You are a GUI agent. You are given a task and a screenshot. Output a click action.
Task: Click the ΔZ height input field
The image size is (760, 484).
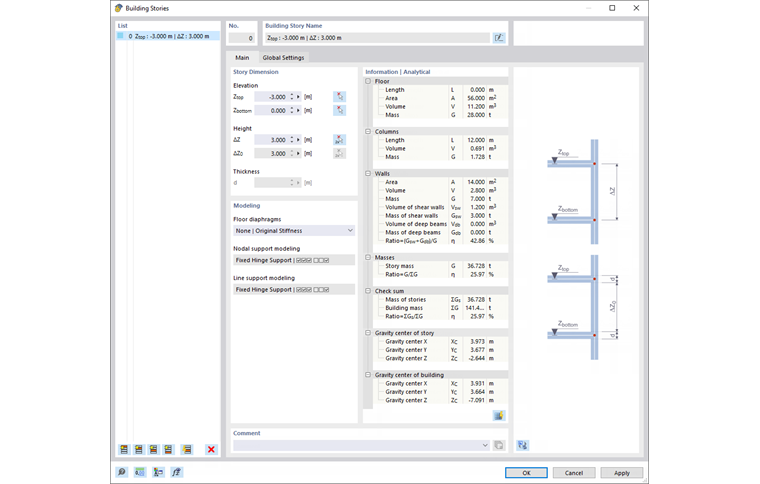(271, 140)
